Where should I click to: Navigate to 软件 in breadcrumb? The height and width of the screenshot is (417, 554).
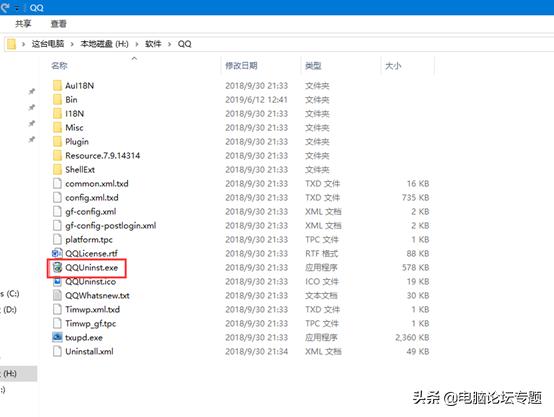153,44
